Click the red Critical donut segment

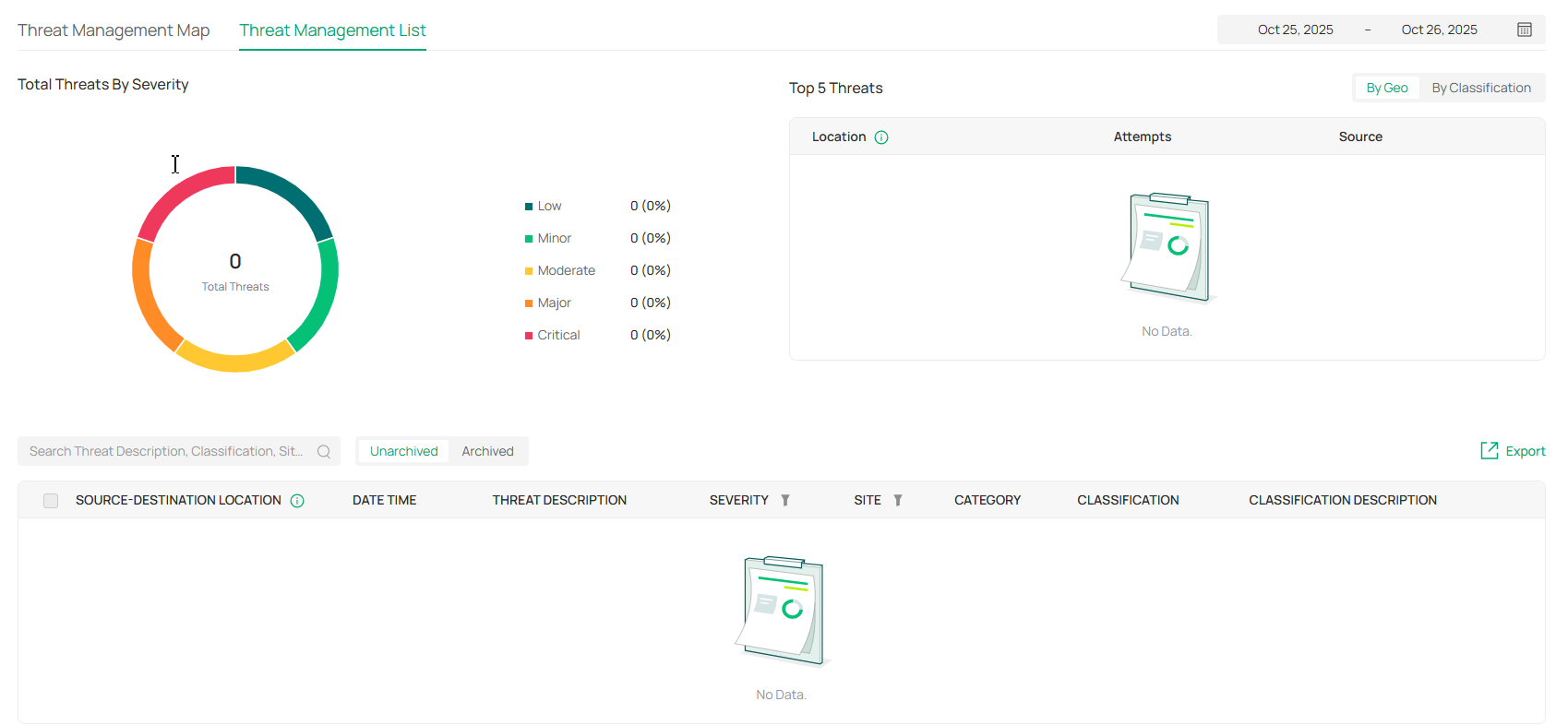pos(181,192)
